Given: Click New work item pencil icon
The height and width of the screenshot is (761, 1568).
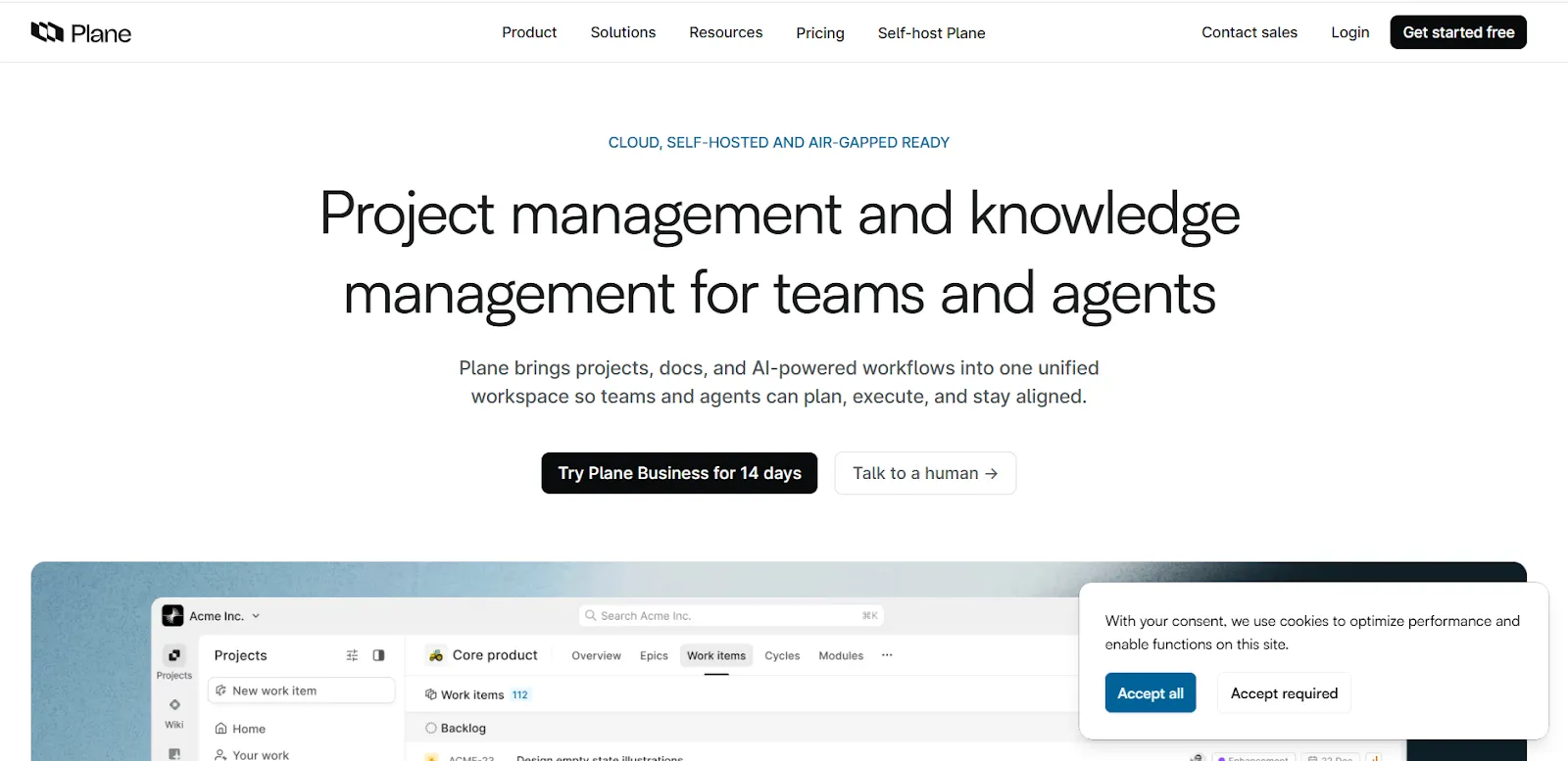Looking at the screenshot, I should tap(221, 690).
